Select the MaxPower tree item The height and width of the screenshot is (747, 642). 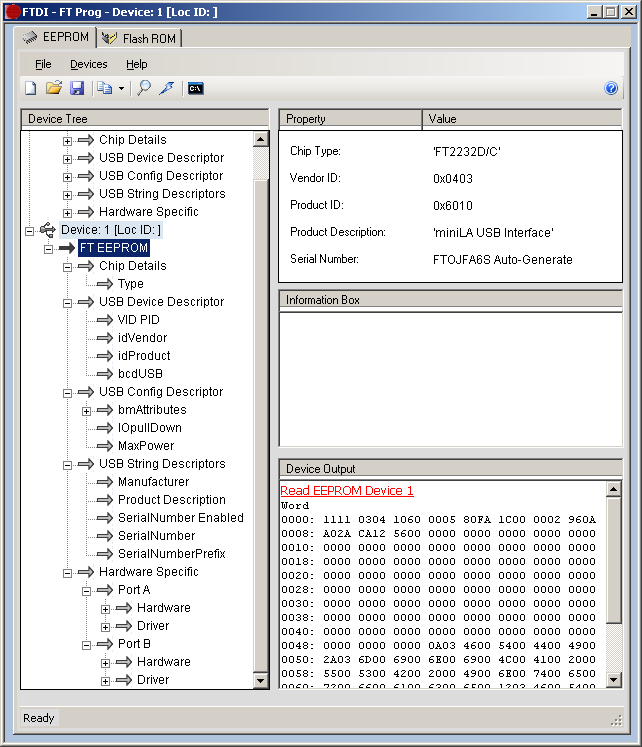pos(146,446)
